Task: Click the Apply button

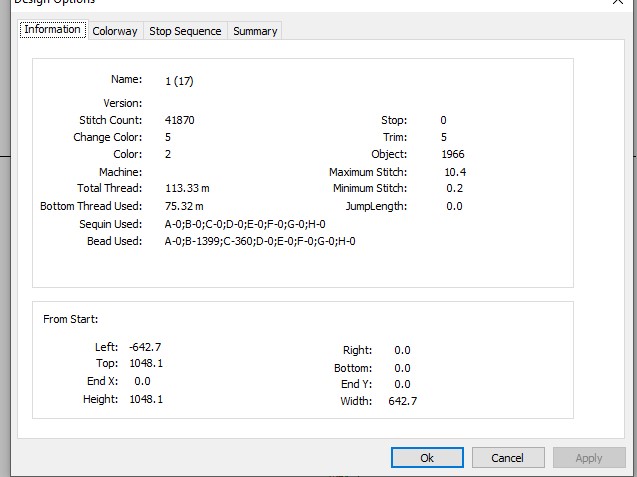Action: click(x=589, y=458)
